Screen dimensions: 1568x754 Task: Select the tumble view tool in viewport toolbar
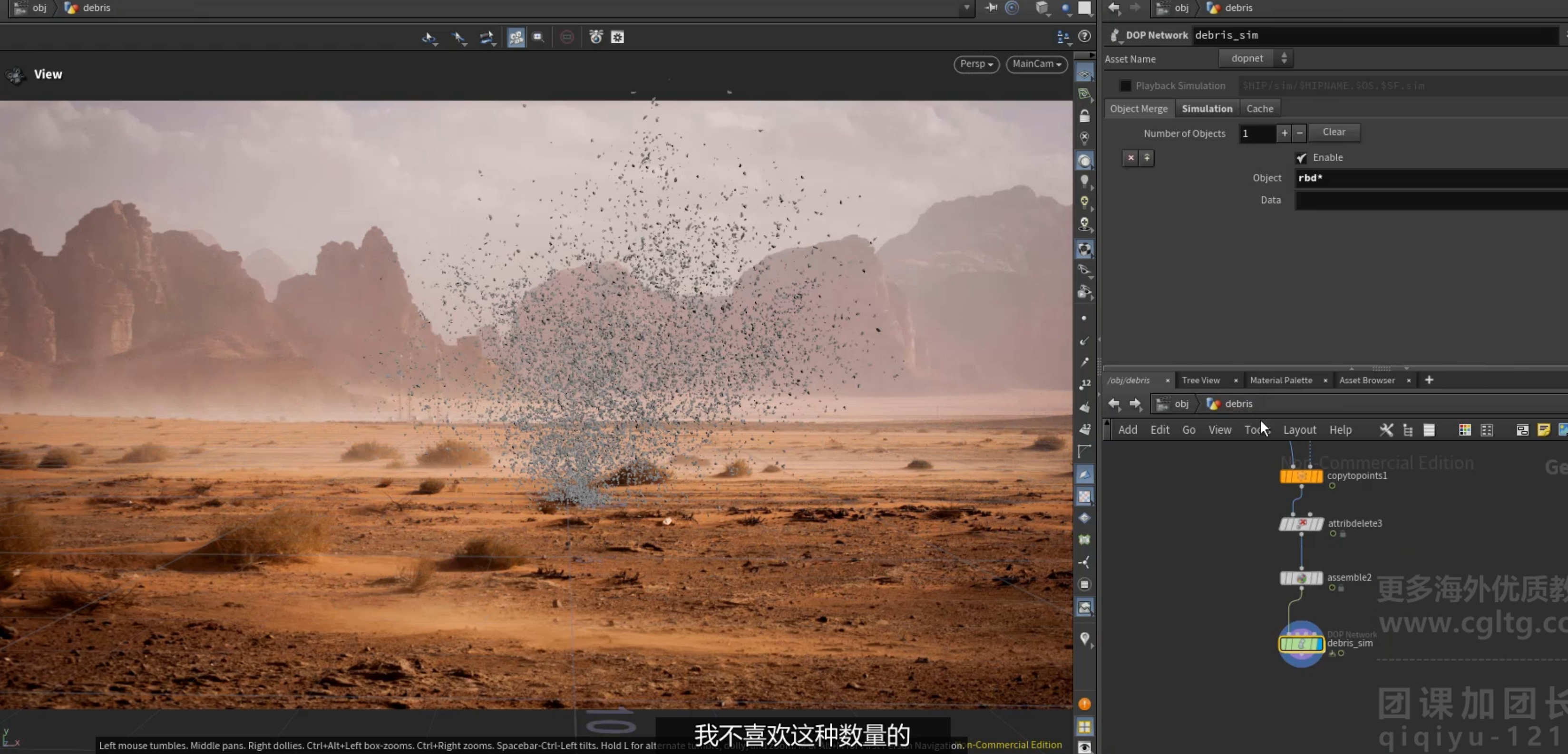(429, 38)
